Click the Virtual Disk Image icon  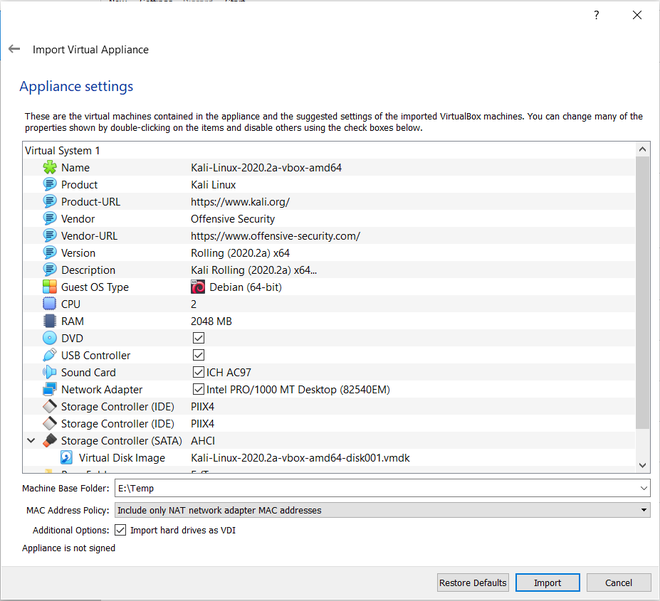(66, 457)
